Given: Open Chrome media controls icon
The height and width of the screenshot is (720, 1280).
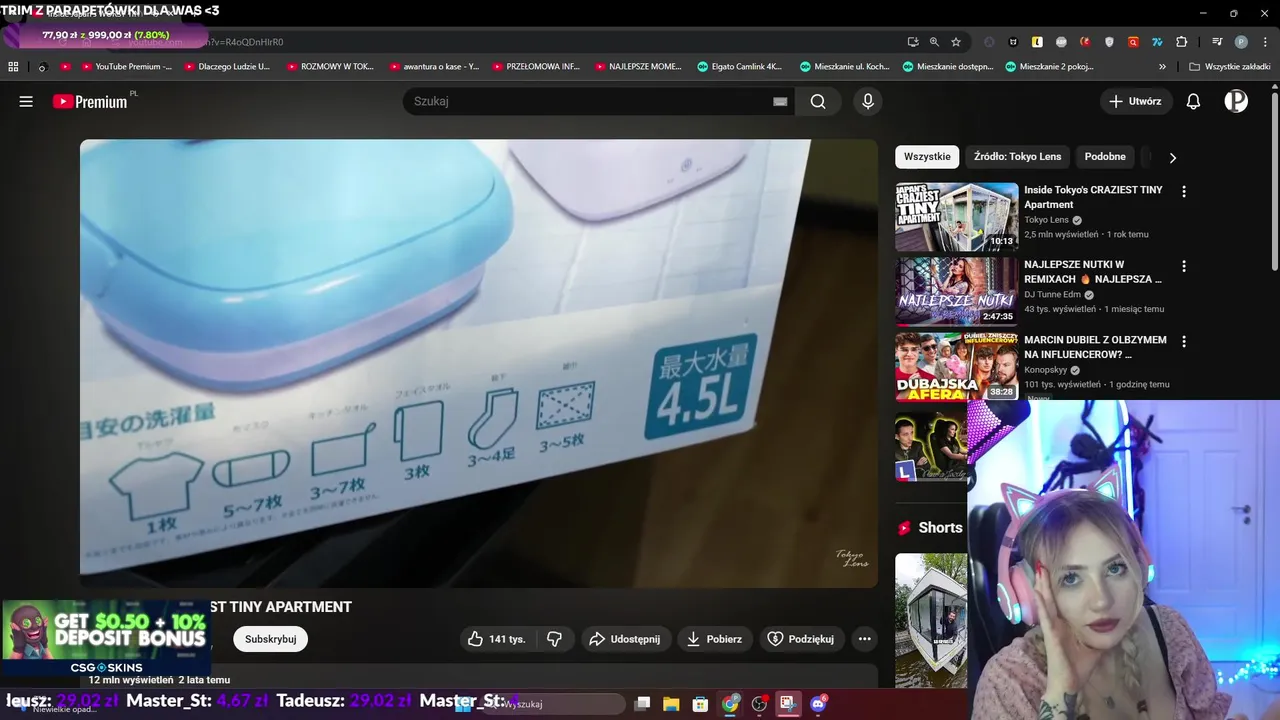Looking at the screenshot, I should click(x=1217, y=42).
